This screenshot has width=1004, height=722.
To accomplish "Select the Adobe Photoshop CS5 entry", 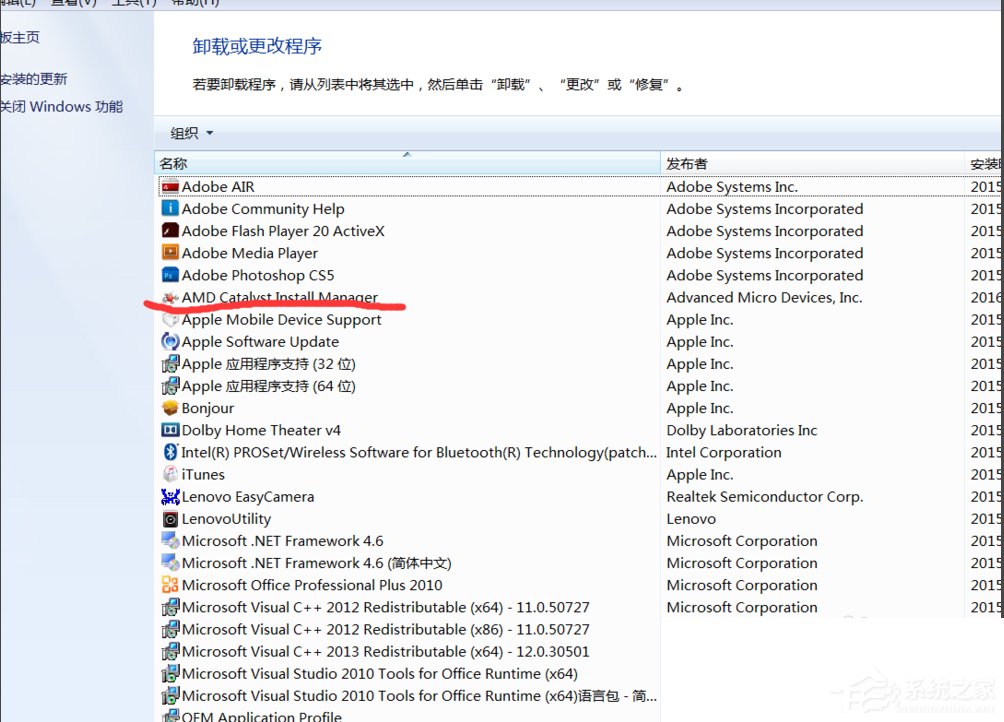I will click(x=257, y=275).
